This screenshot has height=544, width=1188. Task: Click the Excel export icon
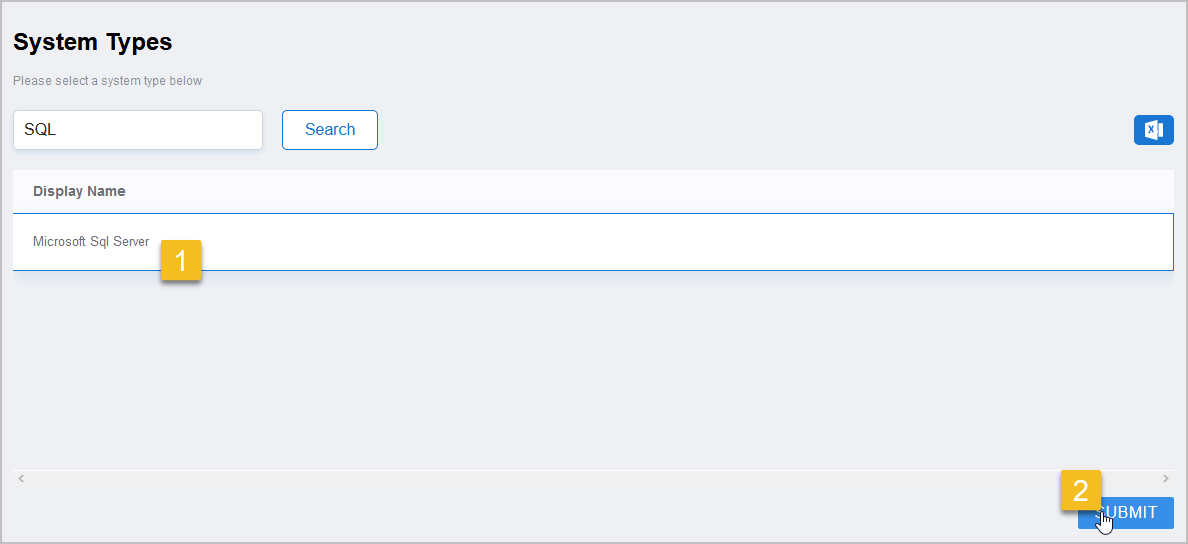(x=1153, y=130)
